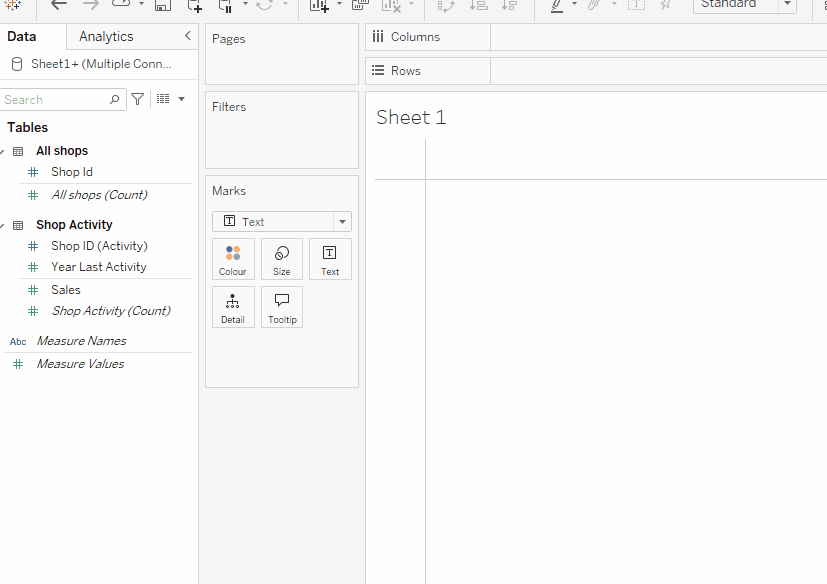Click the Sheet1+ data source icon
This screenshot has height=584, width=827.
click(x=17, y=64)
